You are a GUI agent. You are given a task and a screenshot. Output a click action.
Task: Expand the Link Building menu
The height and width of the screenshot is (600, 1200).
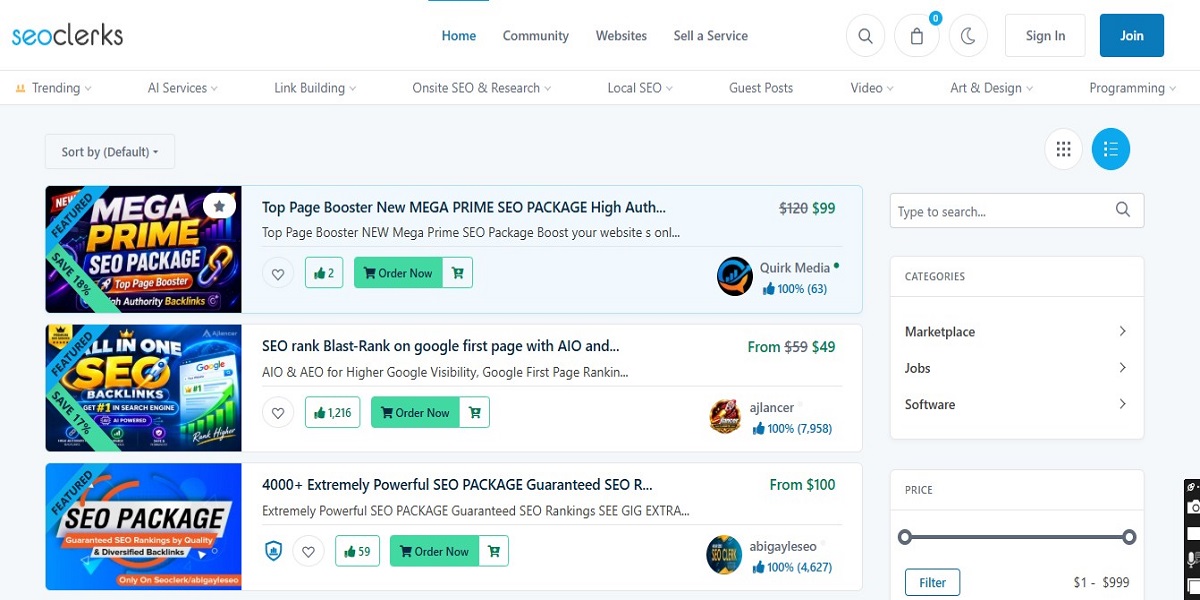point(315,88)
